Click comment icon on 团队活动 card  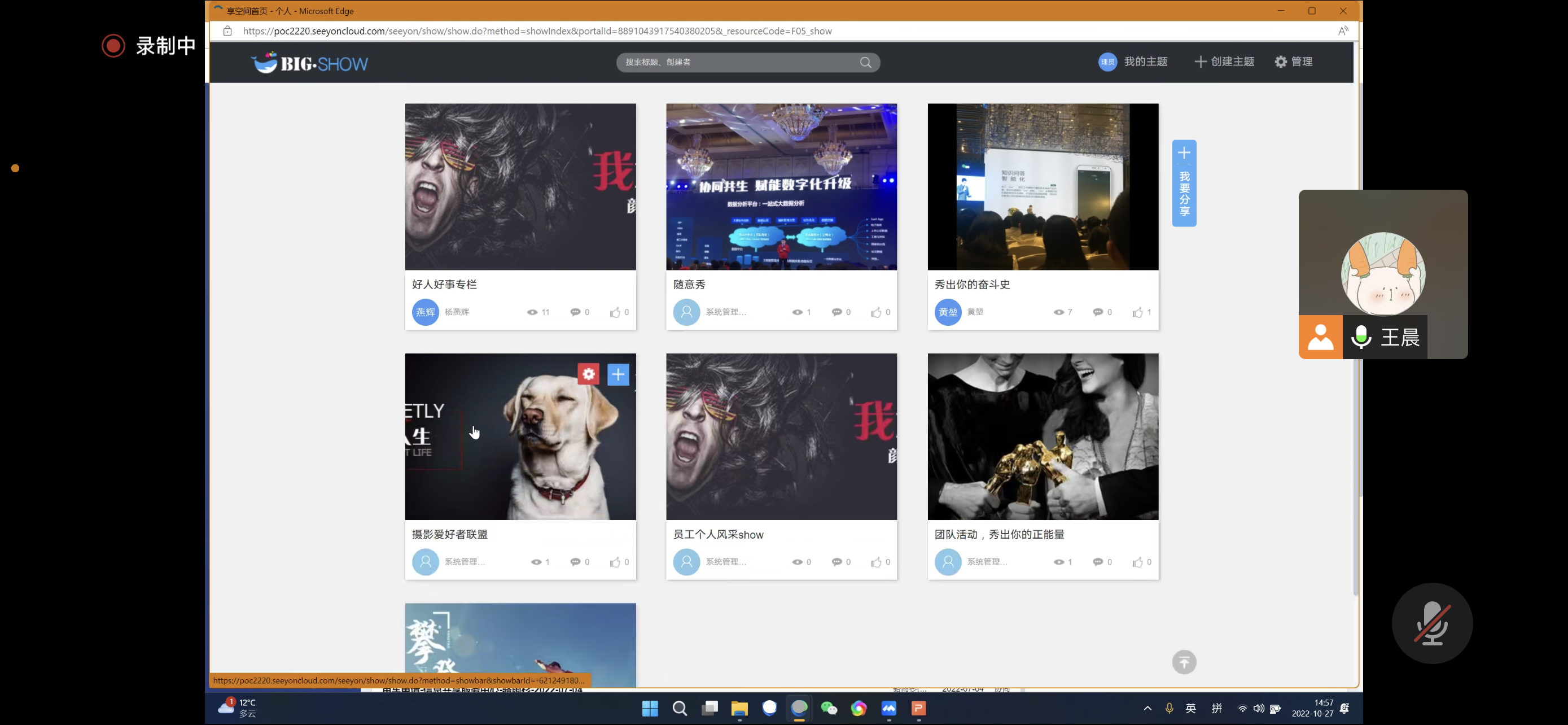click(x=1097, y=562)
